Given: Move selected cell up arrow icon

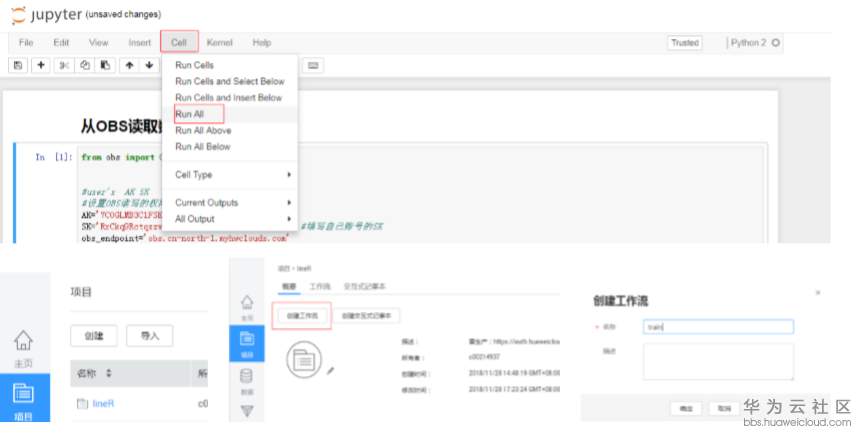Looking at the screenshot, I should (x=129, y=65).
